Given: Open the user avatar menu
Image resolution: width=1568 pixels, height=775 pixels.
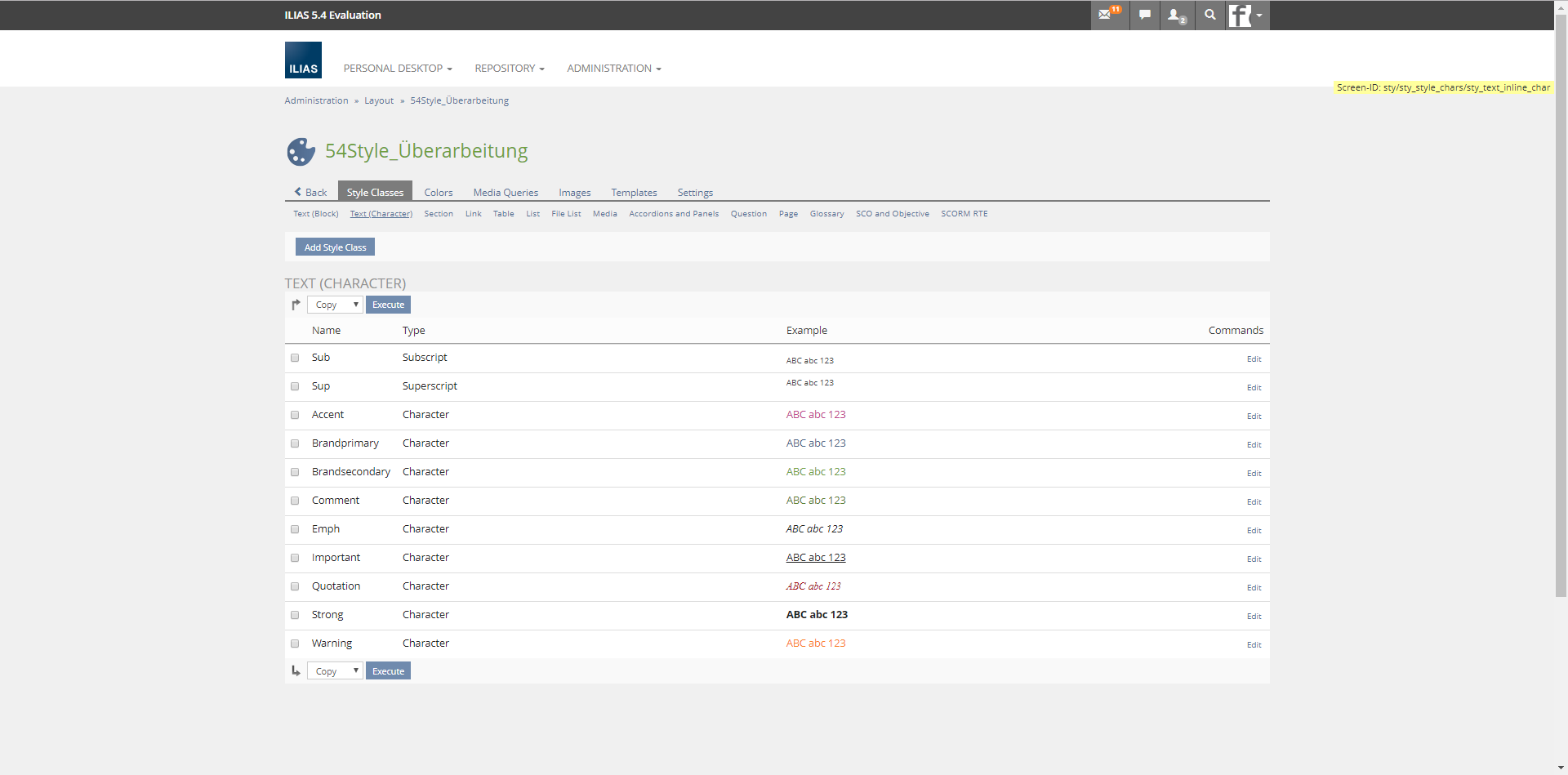Looking at the screenshot, I should (x=1246, y=15).
